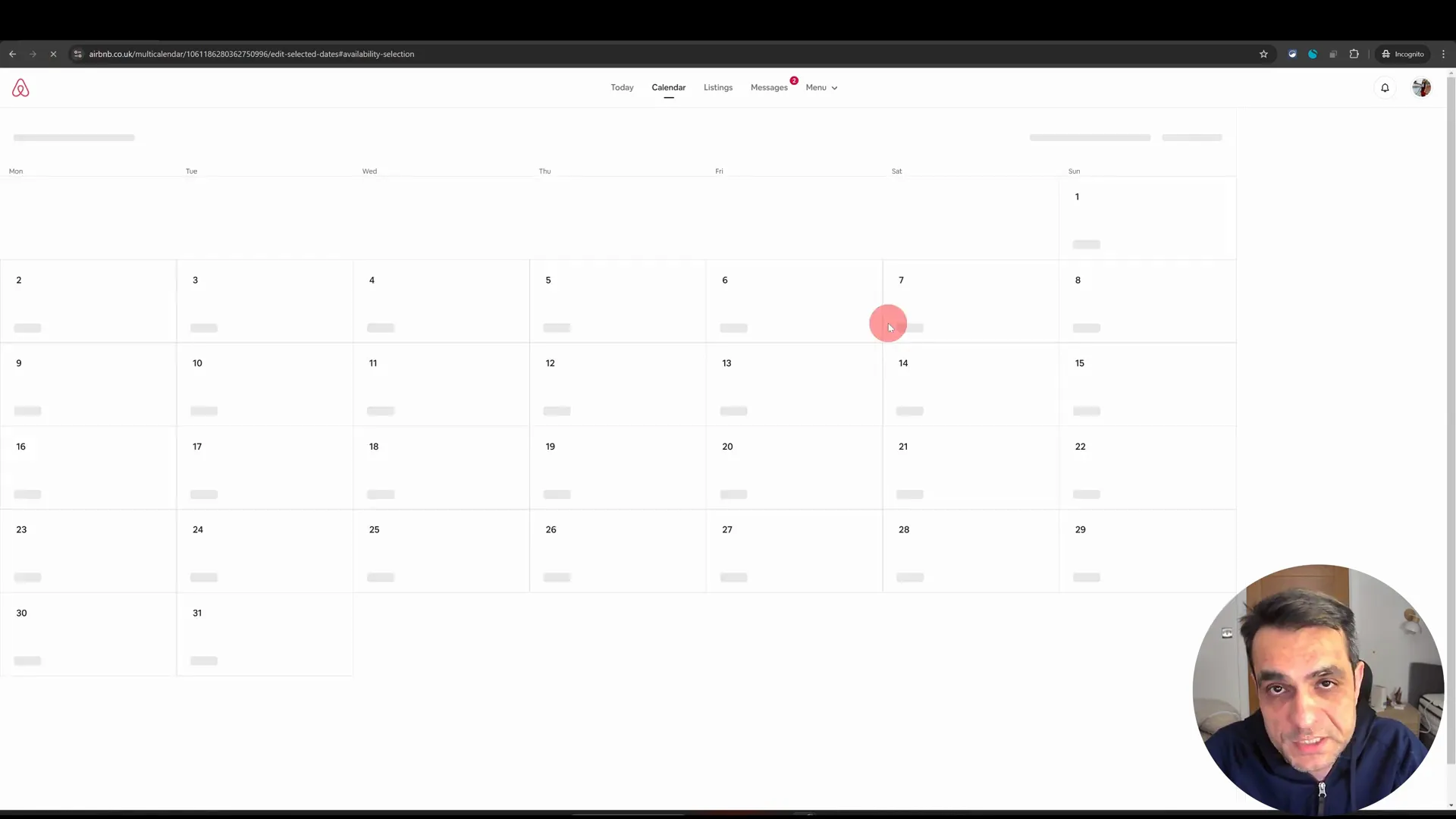Open the Messages tab
The image size is (1456, 819).
pos(769,87)
